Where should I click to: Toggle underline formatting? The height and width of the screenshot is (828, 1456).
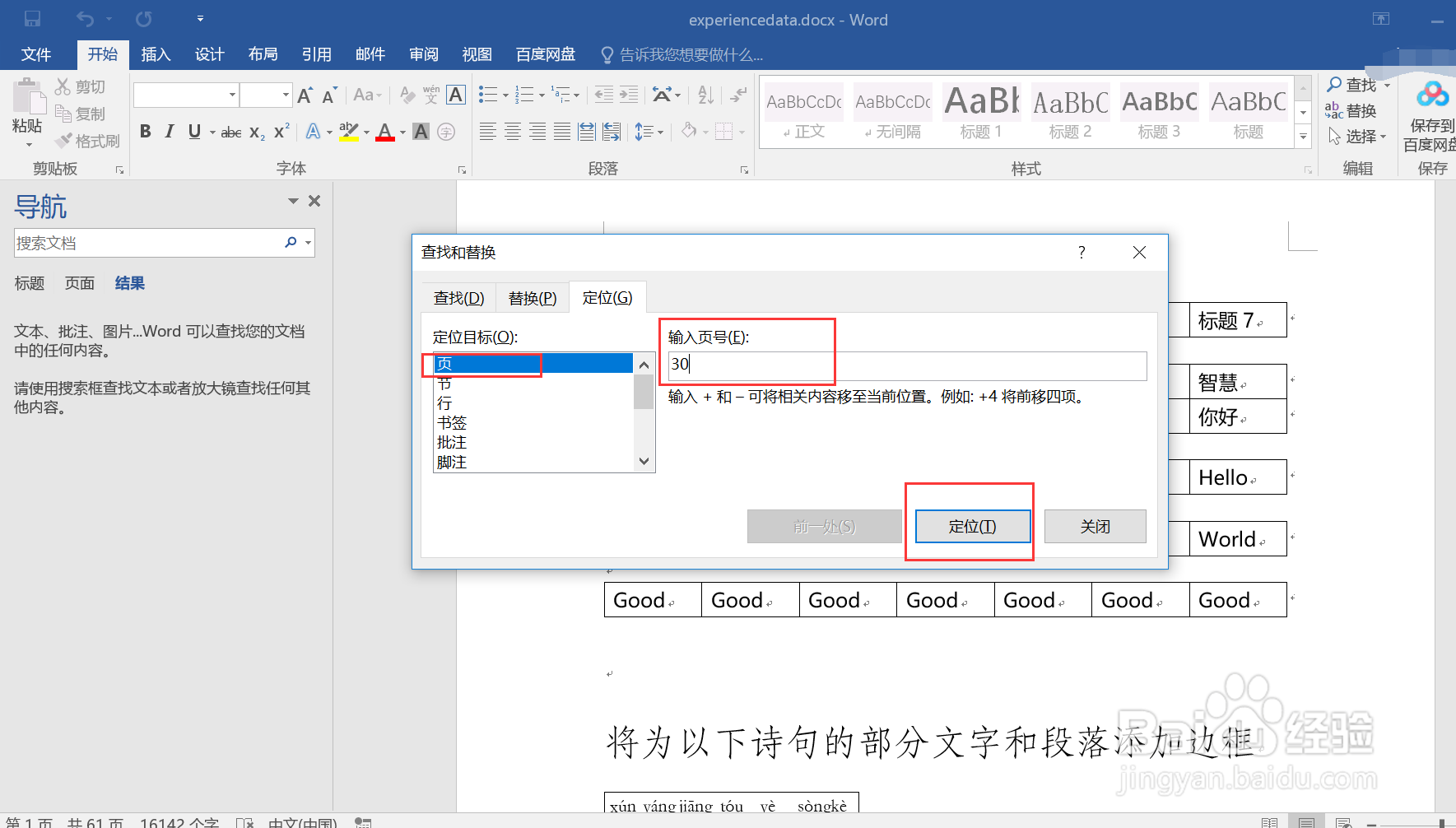click(x=194, y=131)
